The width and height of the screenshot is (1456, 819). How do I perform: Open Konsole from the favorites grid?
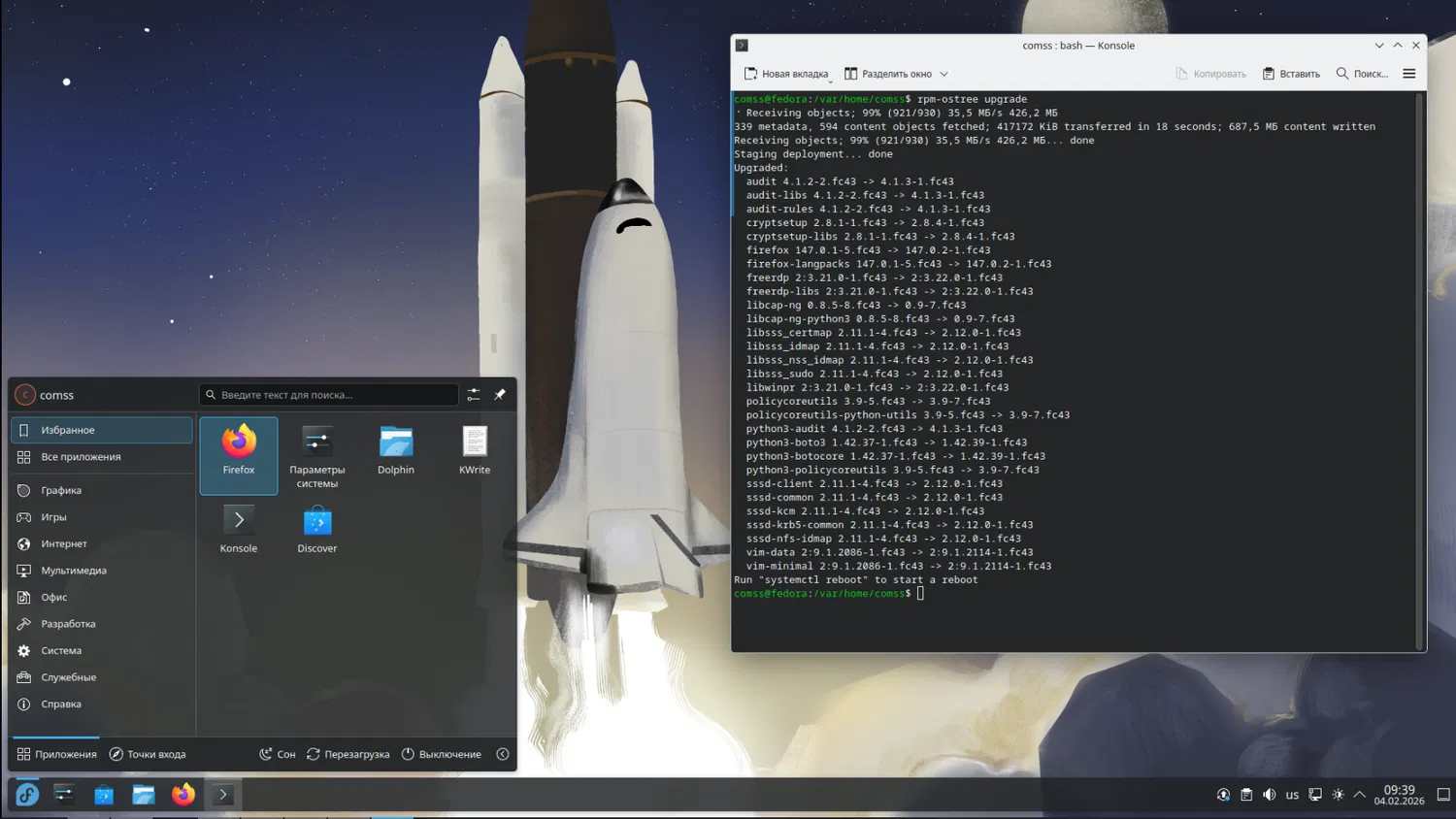[239, 530]
